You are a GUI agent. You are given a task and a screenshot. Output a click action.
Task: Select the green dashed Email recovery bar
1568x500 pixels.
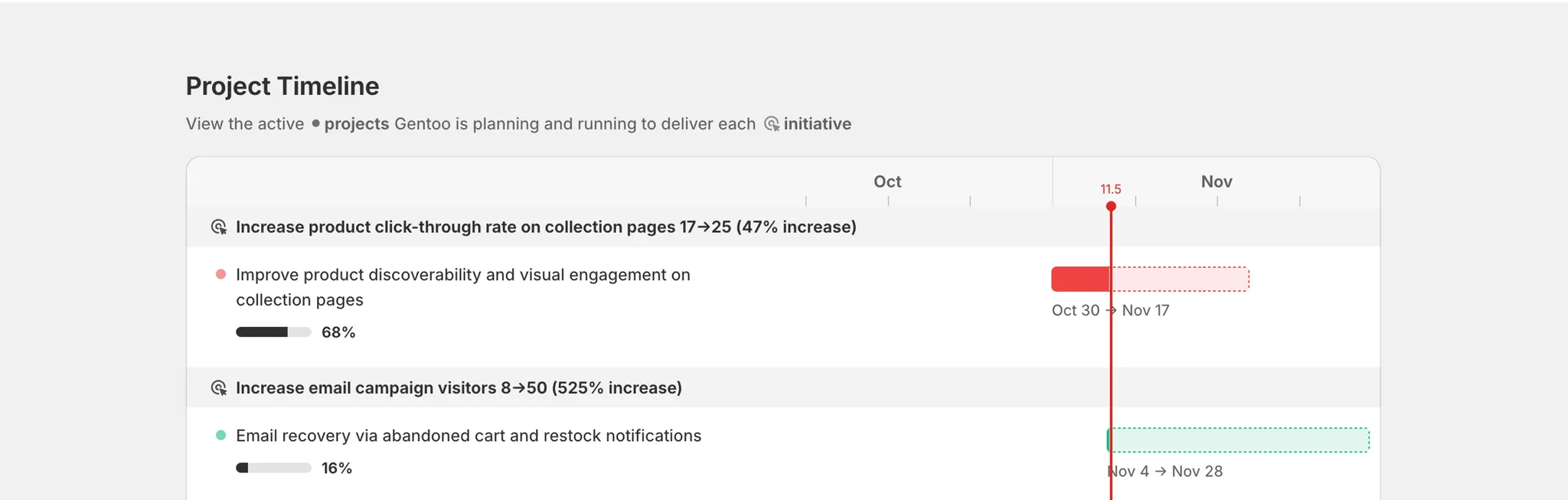coord(1238,440)
